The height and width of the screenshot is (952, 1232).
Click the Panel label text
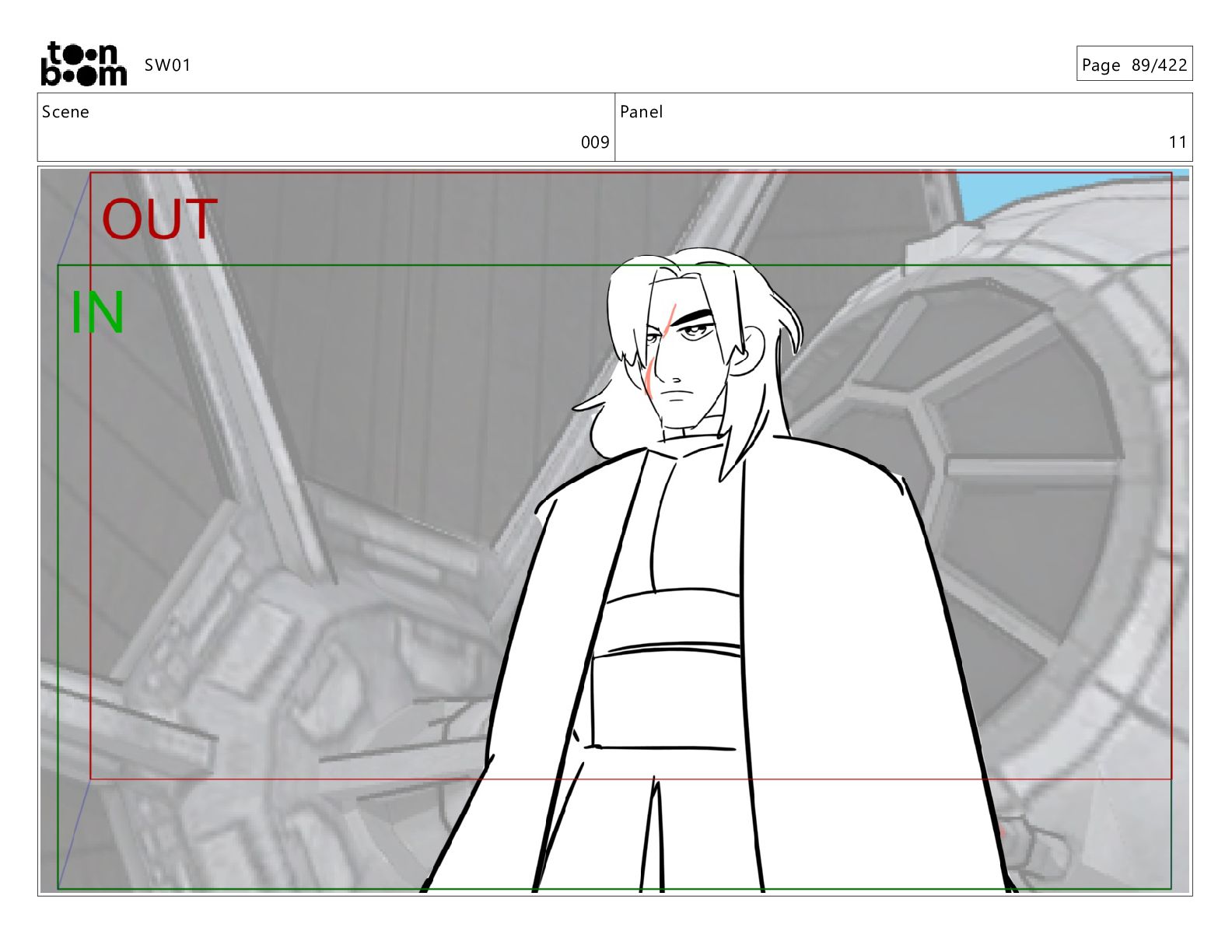[641, 112]
